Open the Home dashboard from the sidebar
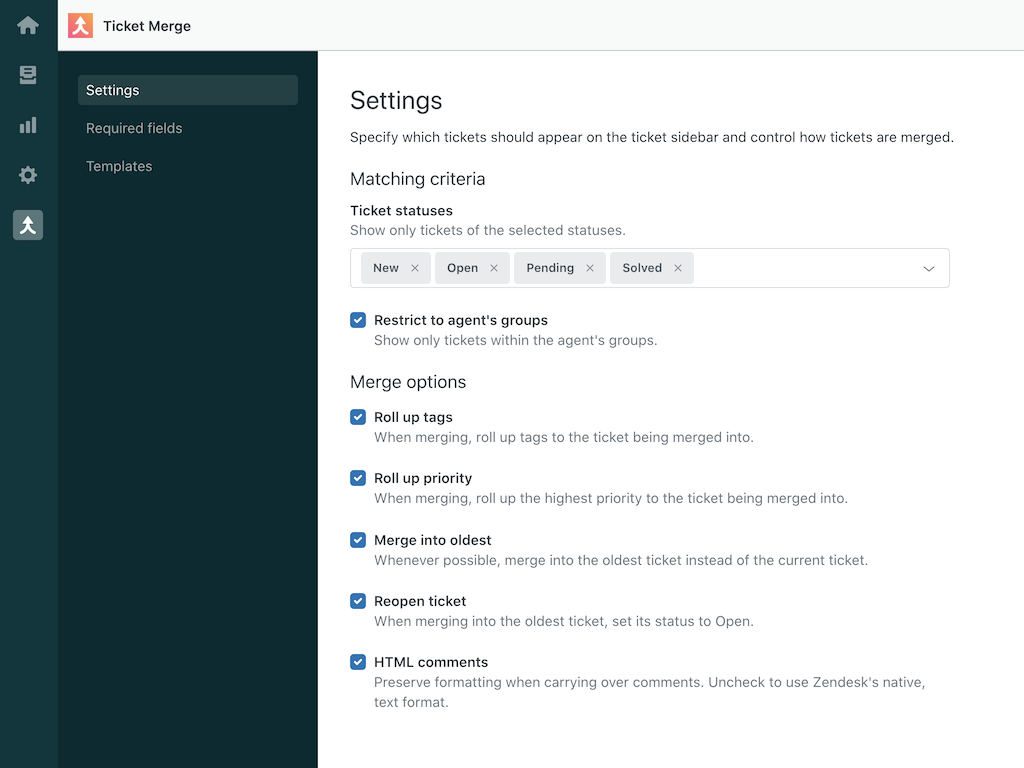 (x=27, y=25)
